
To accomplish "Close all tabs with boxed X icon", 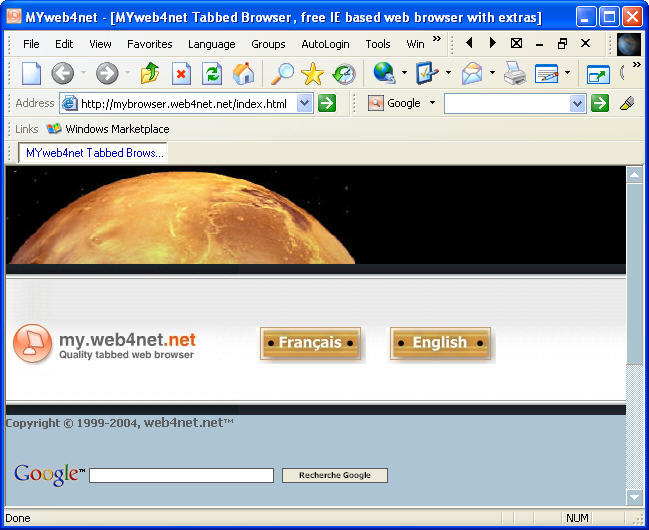I will pyautogui.click(x=516, y=43).
